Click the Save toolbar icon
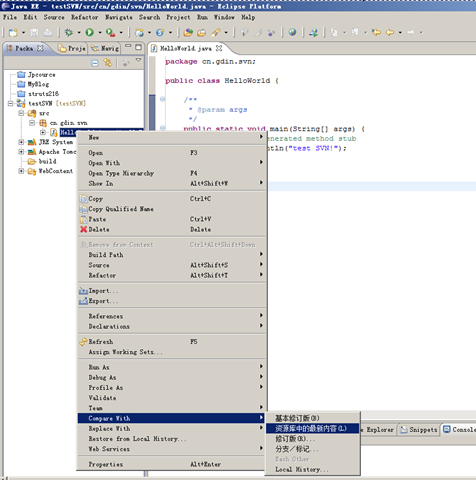This screenshot has height=480, width=476. 34,32
